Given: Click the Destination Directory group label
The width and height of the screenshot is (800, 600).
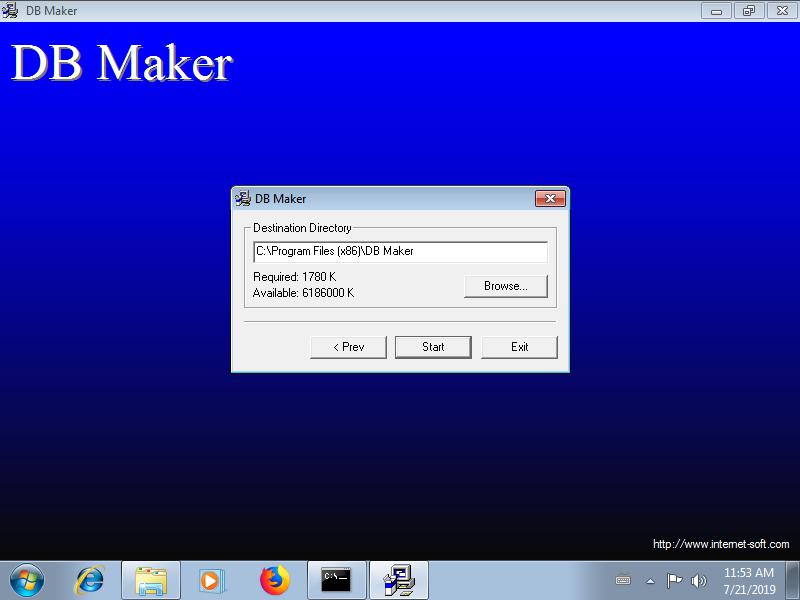Looking at the screenshot, I should (x=302, y=228).
